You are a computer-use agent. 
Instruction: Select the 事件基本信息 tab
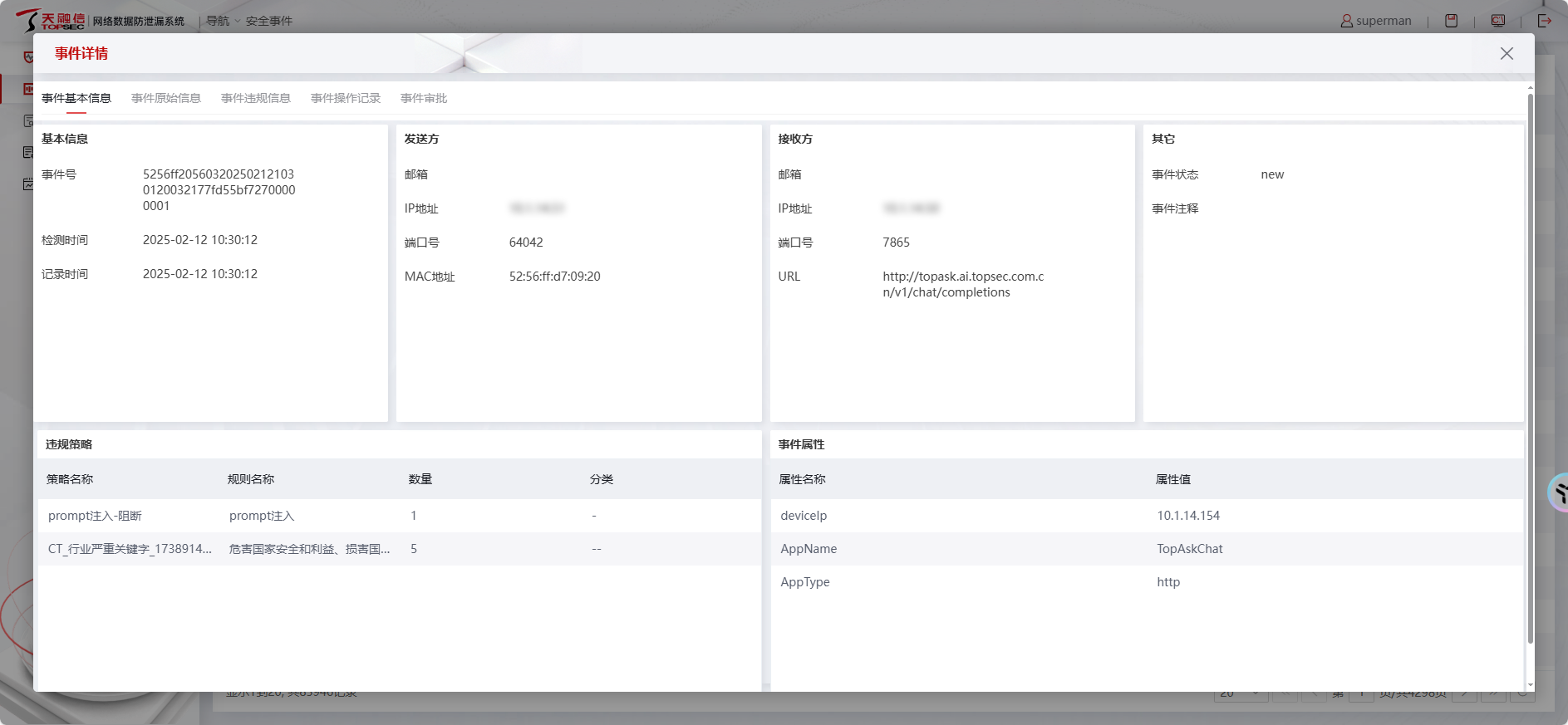point(76,98)
